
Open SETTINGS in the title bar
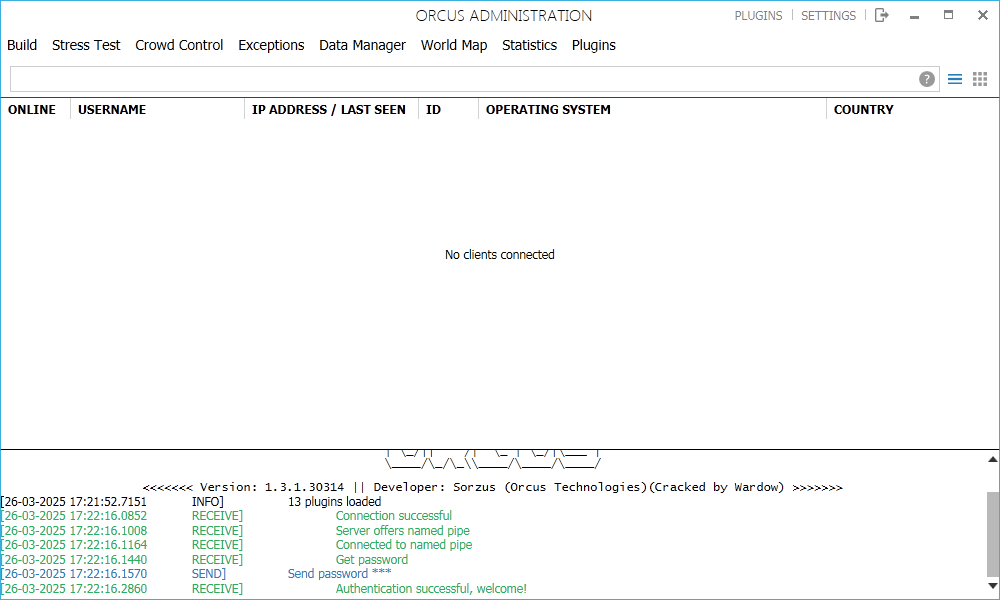(828, 16)
